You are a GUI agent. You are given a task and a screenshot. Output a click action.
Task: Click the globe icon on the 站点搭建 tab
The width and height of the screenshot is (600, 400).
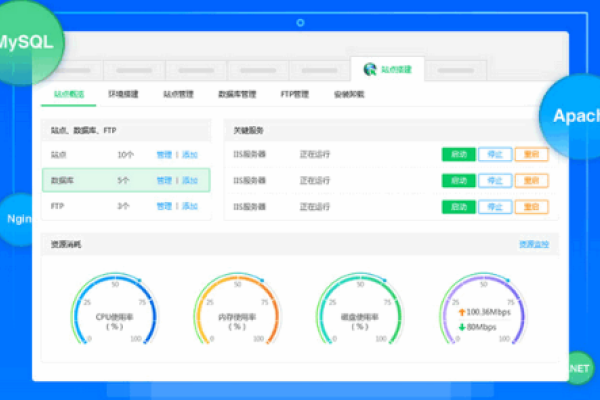pos(370,69)
